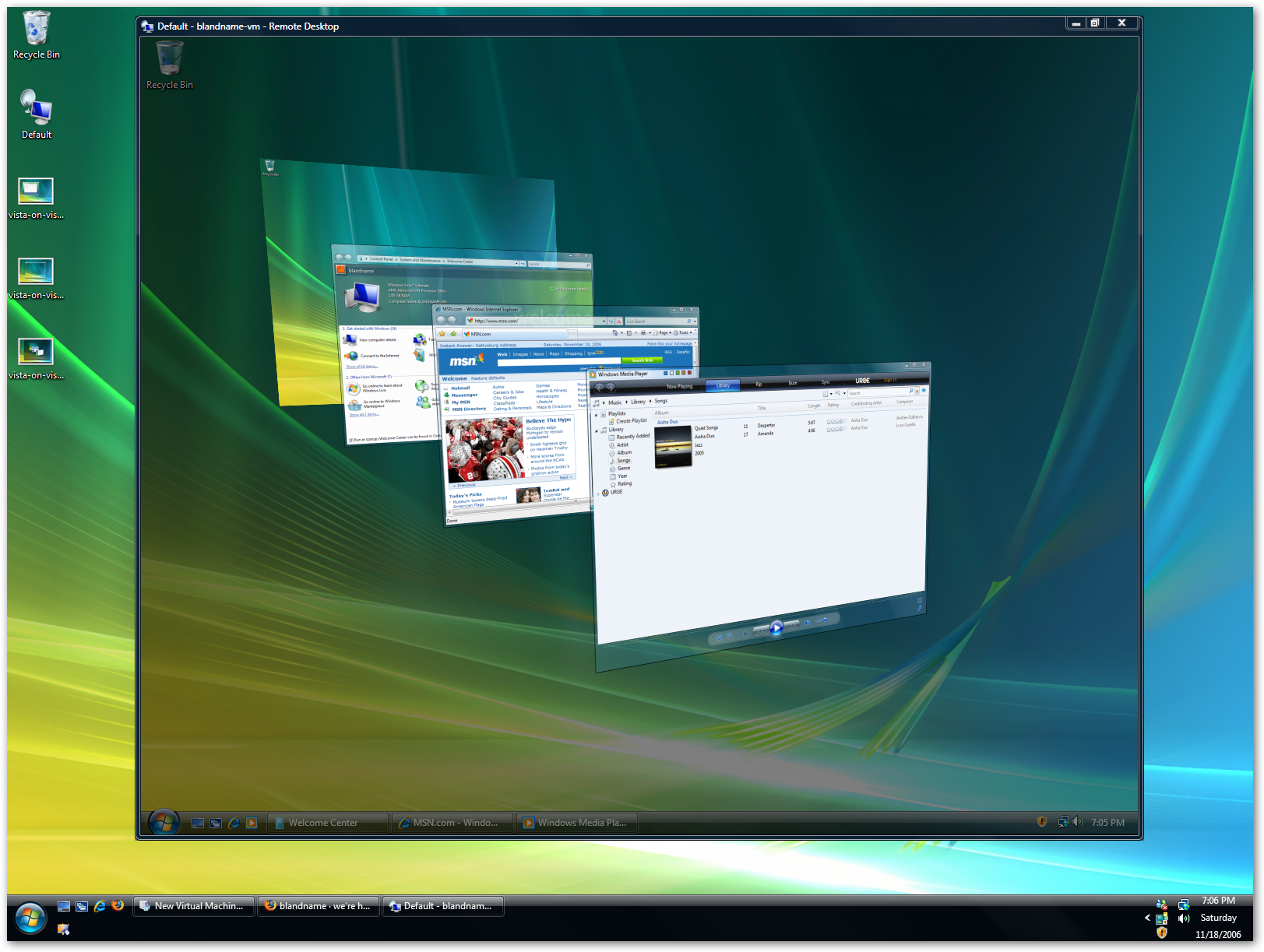Open the host desktop Recycle Bin icon
Image resolution: width=1264 pixels, height=952 pixels.
click(36, 36)
